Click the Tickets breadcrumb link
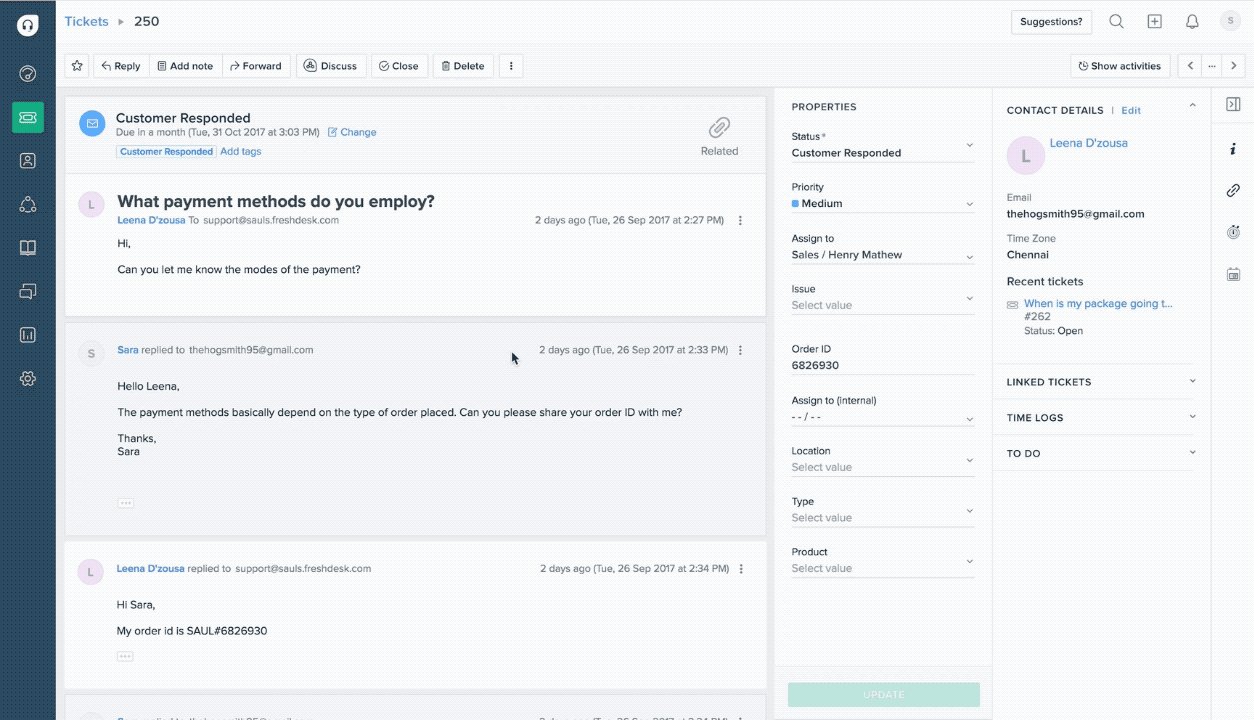The image size is (1254, 720). click(86, 21)
